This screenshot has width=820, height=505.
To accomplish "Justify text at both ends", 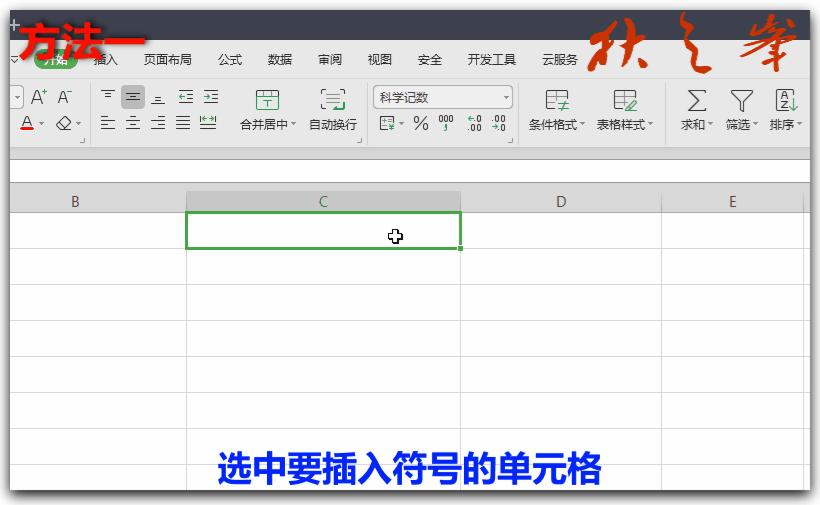I will [x=183, y=123].
